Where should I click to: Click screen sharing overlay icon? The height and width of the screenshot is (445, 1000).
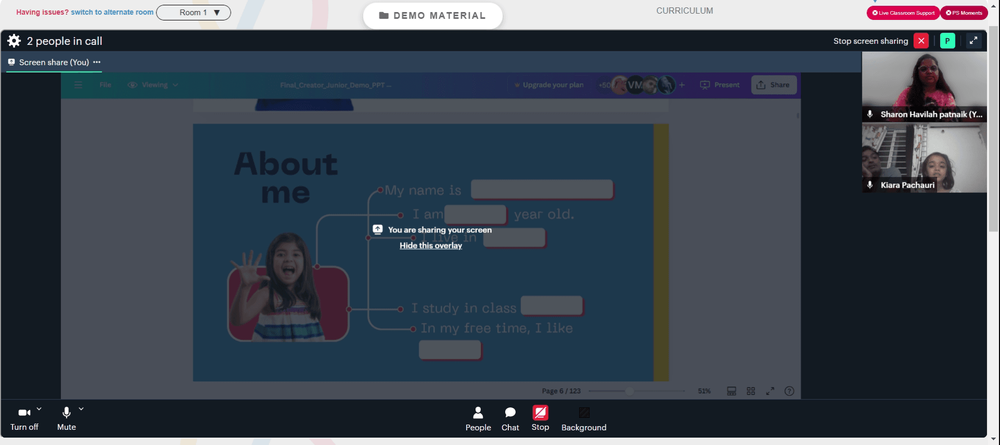point(377,230)
